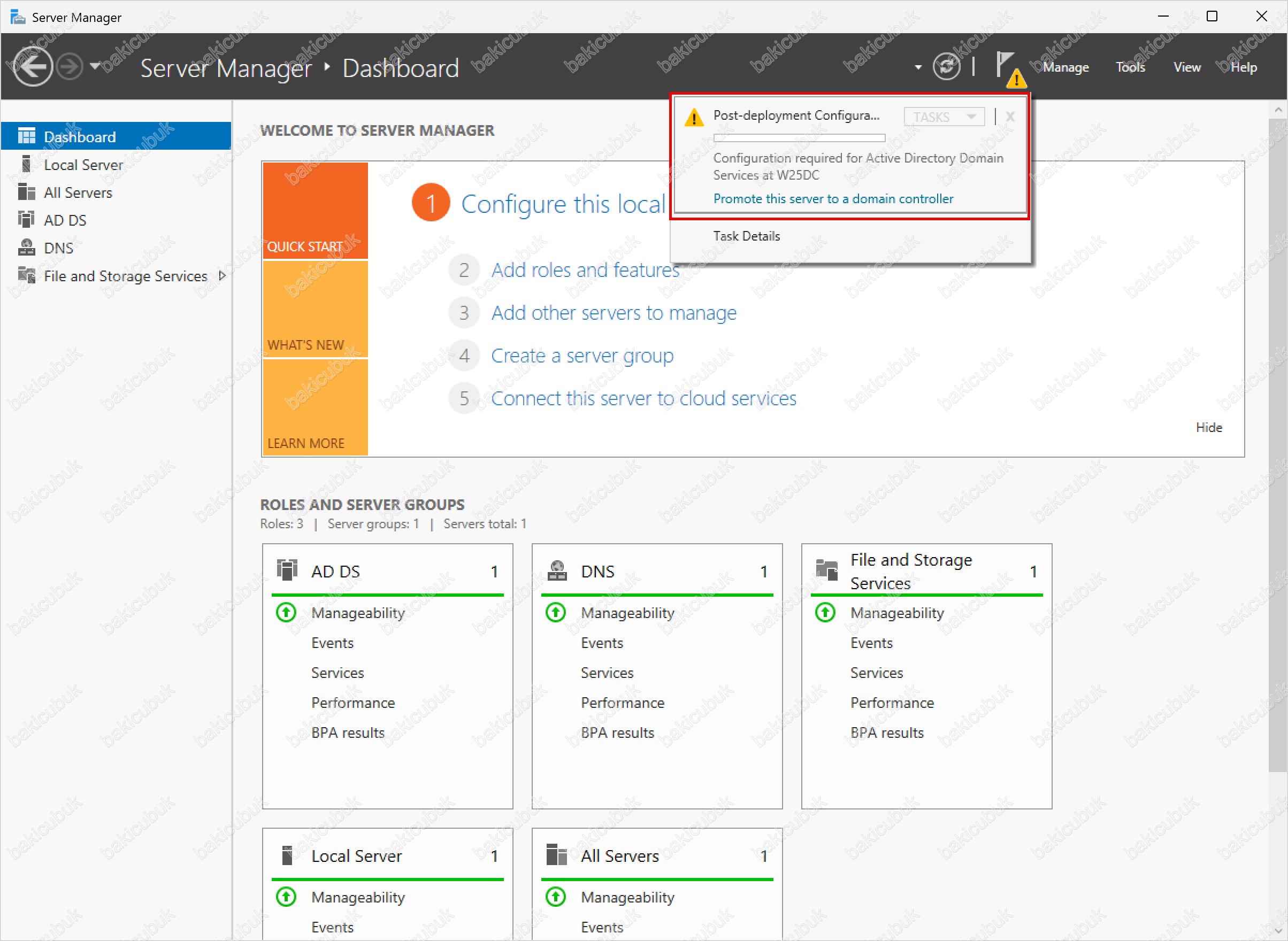1288x941 pixels.
Task: Open the DNS role tile header
Action: pos(657,572)
